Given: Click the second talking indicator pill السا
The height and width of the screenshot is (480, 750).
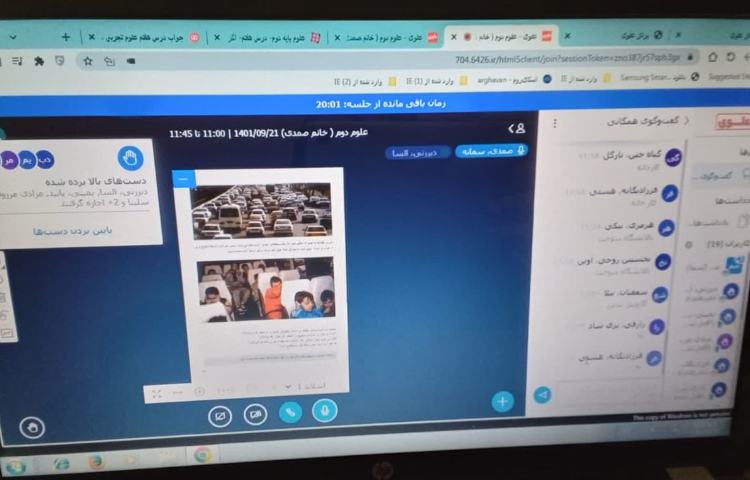Looking at the screenshot, I should (x=418, y=153).
